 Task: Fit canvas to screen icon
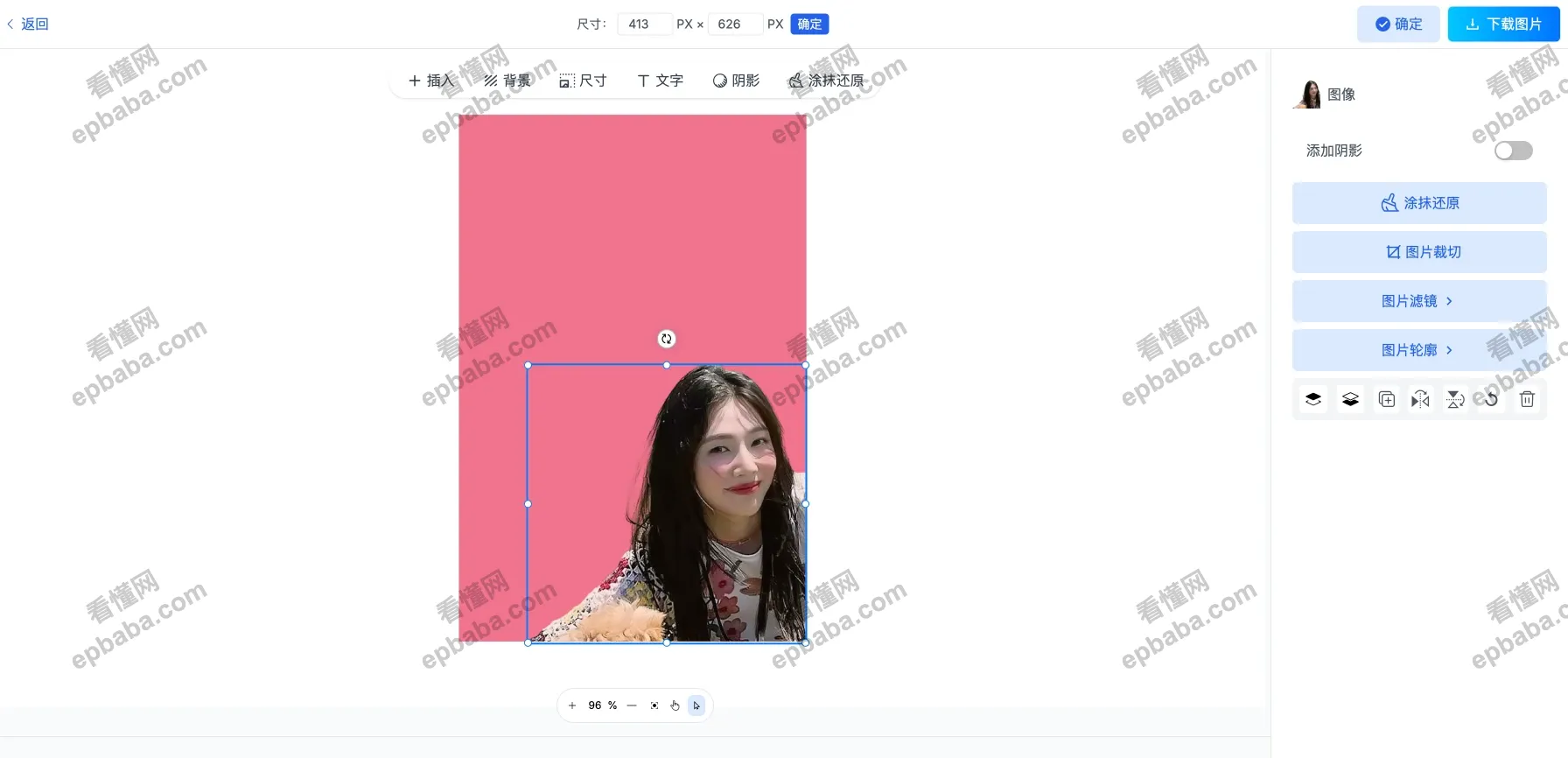654,705
